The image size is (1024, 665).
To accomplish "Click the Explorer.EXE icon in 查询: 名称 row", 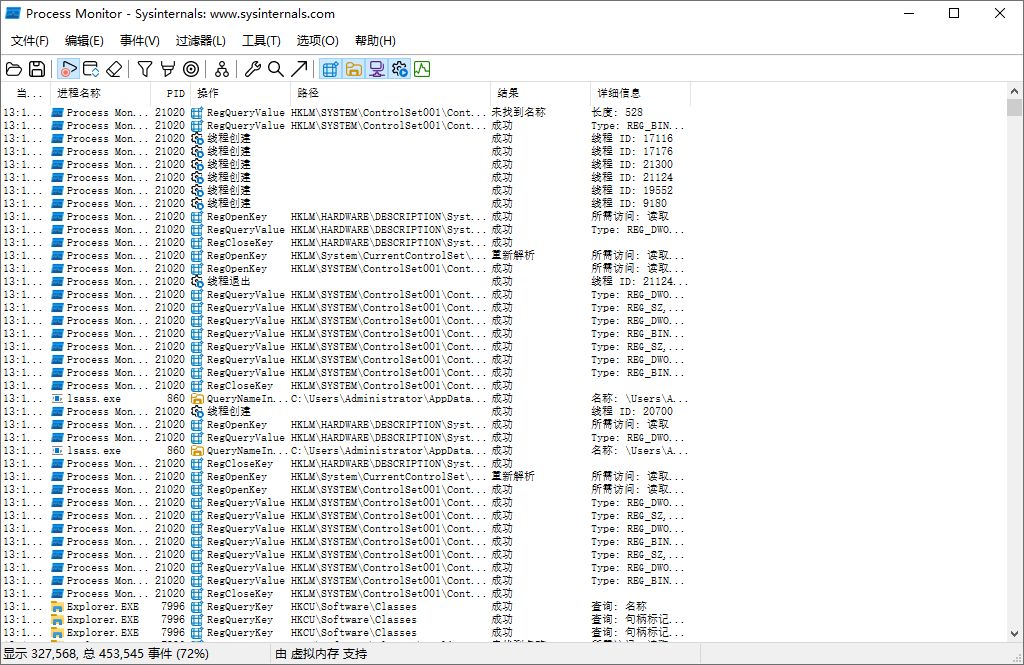I will (57, 607).
